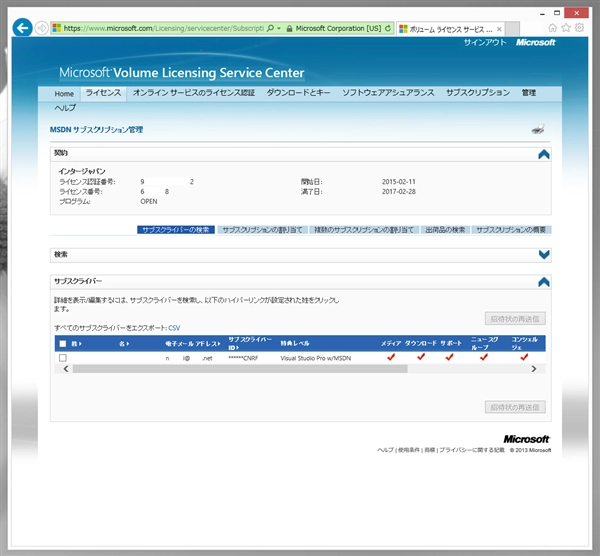Sort by the 電子メール アドレス column header
The image size is (600, 556).
(193, 344)
